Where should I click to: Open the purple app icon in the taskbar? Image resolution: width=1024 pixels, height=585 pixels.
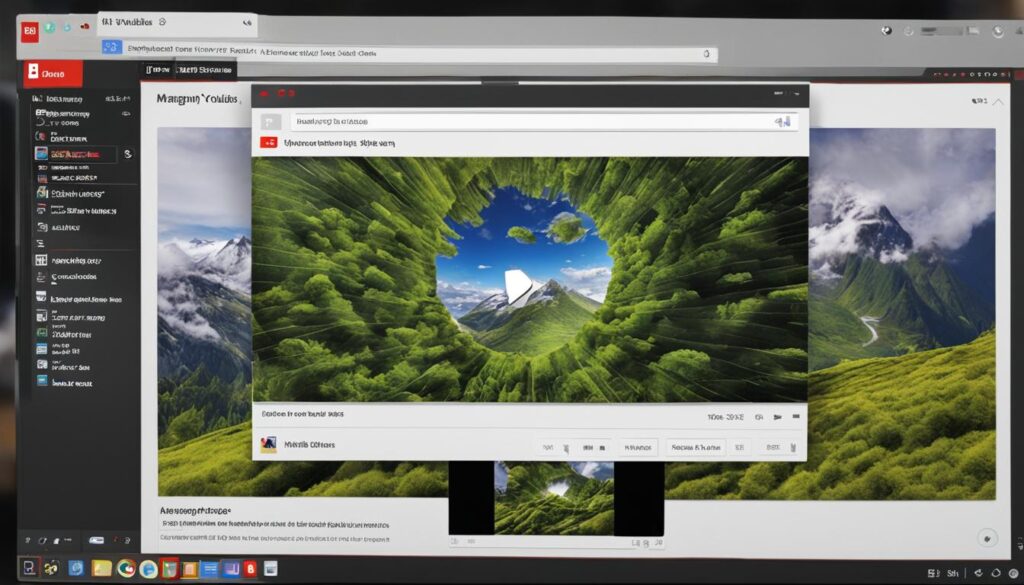click(x=231, y=569)
